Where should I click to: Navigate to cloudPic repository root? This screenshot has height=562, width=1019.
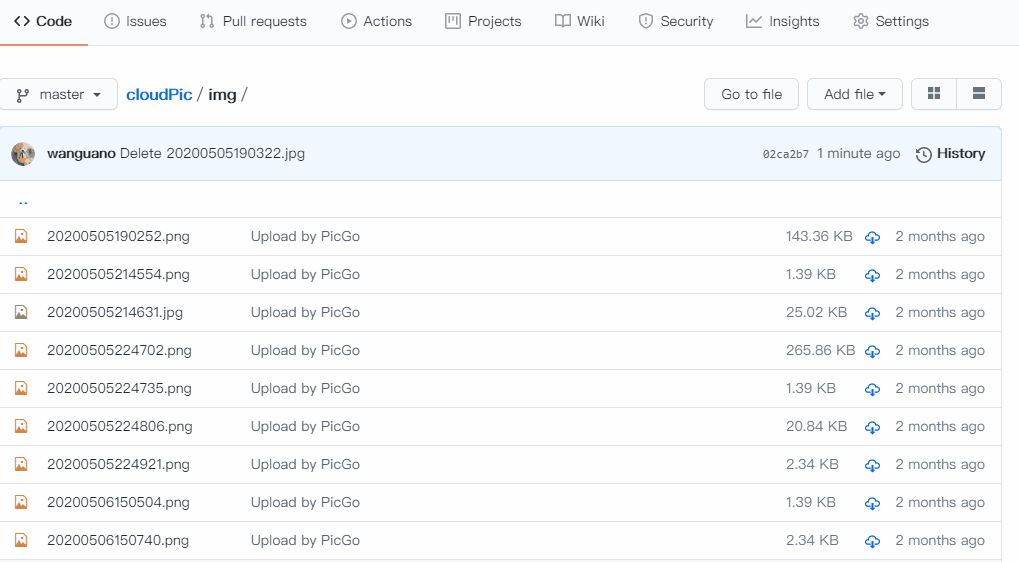click(159, 95)
